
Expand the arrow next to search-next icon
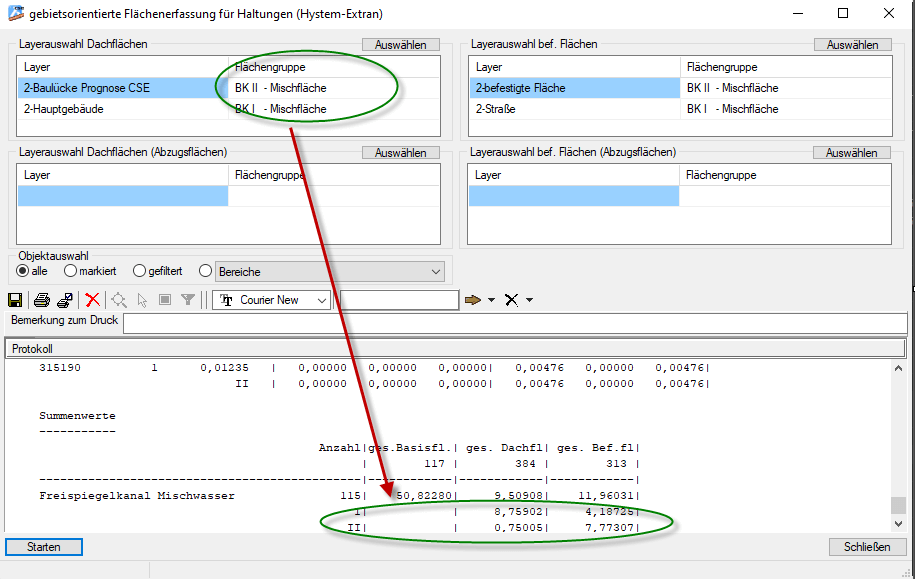(x=491, y=300)
